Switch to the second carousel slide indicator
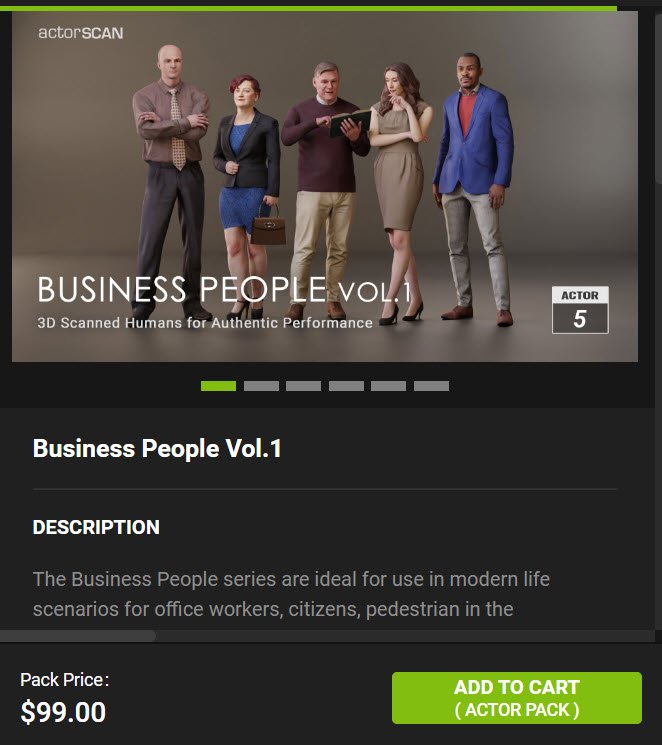The height and width of the screenshot is (745, 662). [x=261, y=386]
